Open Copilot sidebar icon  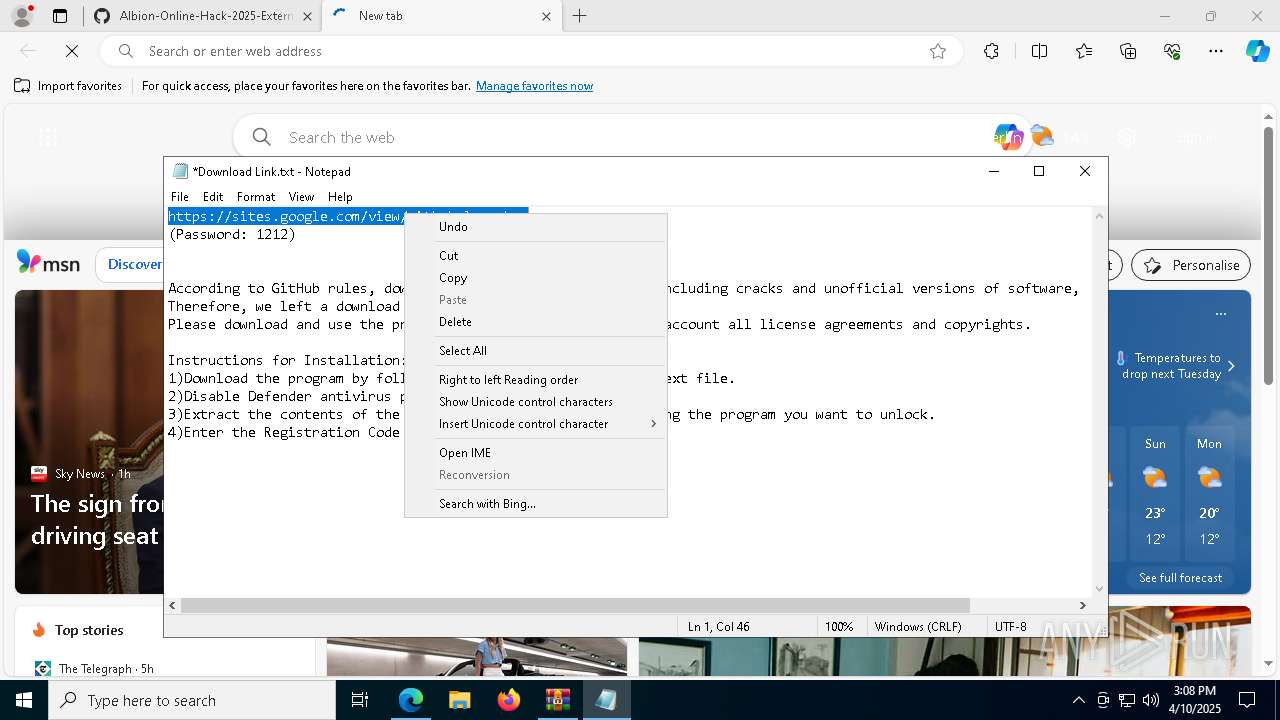(1257, 51)
